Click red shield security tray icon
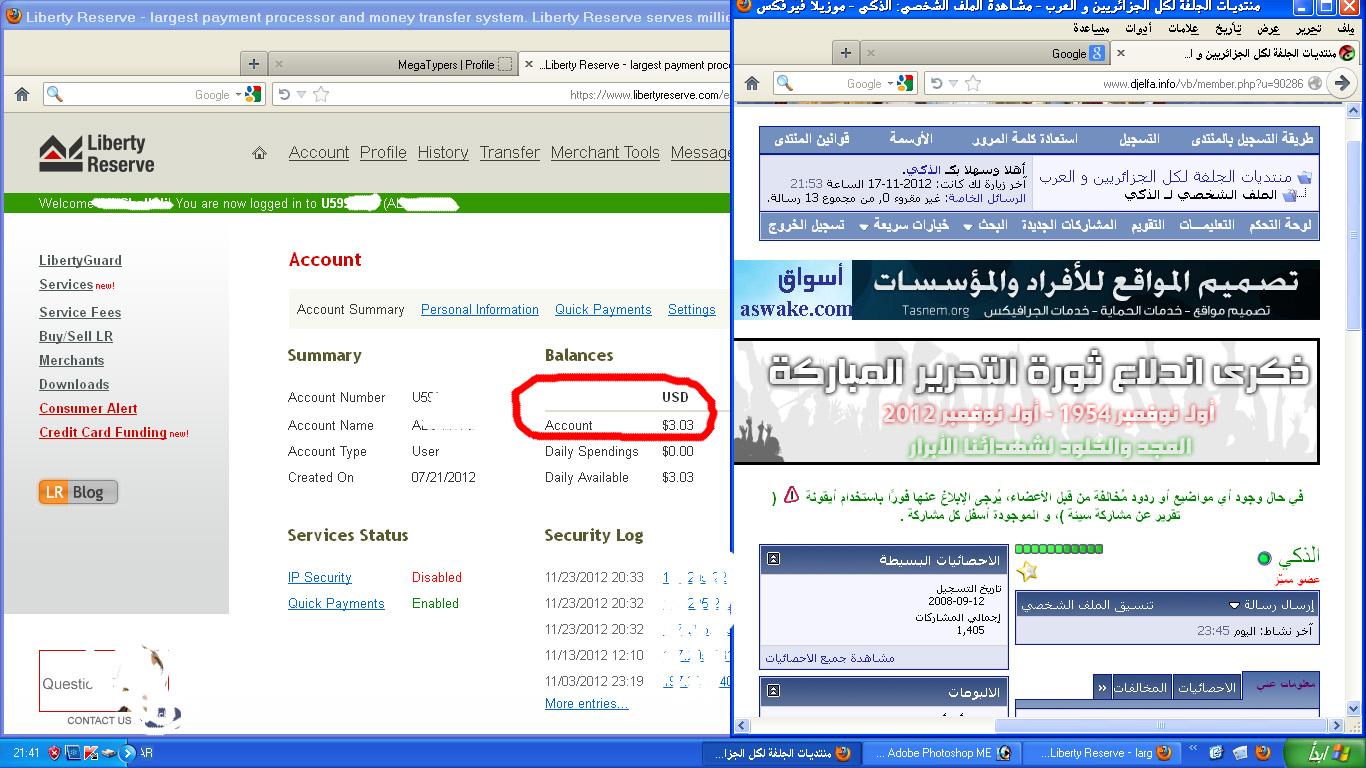This screenshot has height=768, width=1366. tap(54, 752)
